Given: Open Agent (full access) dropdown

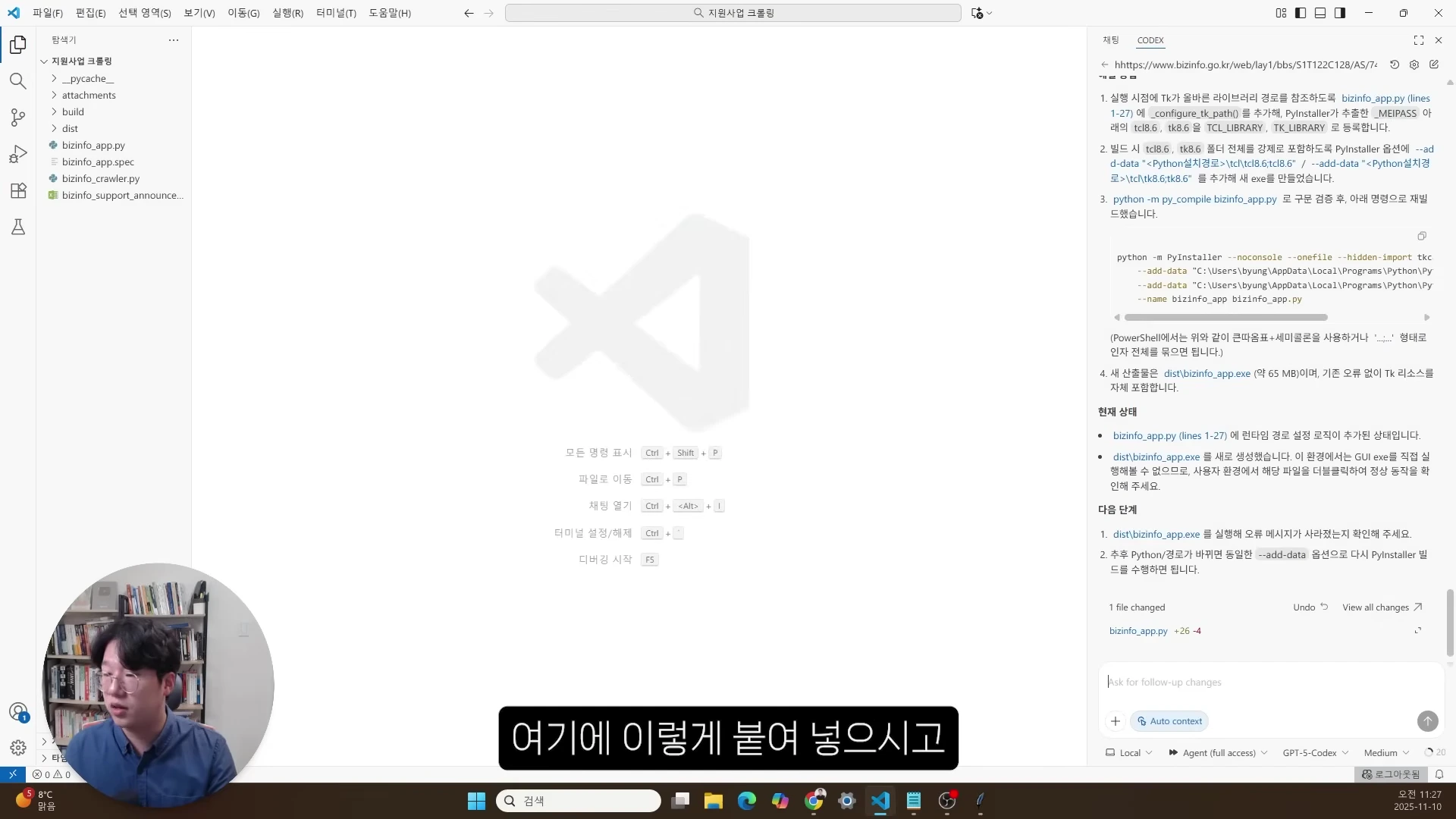Looking at the screenshot, I should (1217, 753).
